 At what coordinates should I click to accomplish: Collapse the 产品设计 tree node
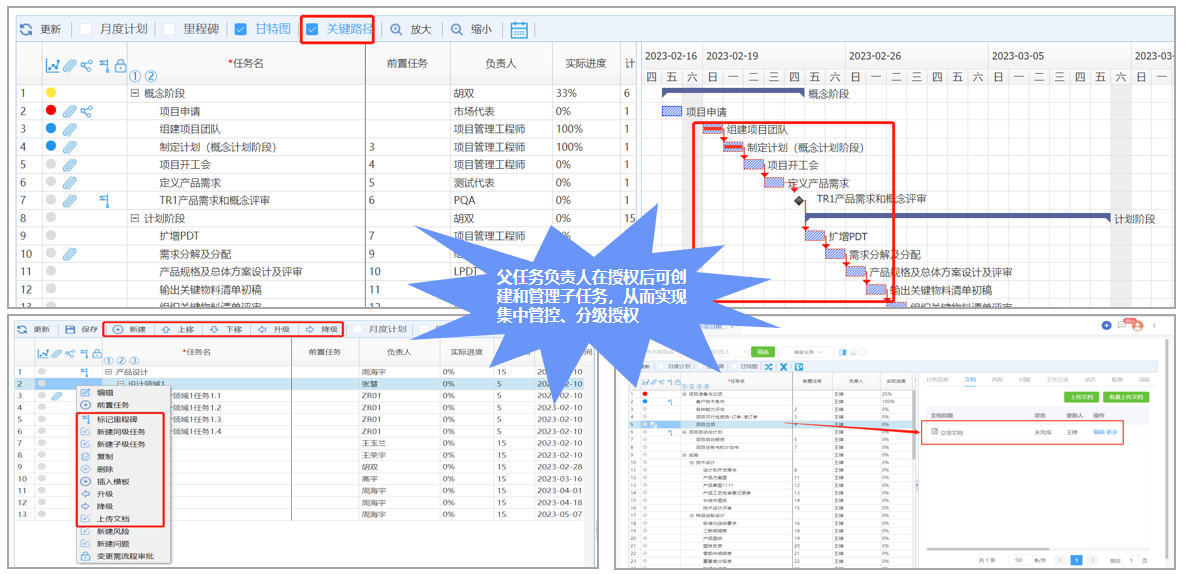pos(108,371)
